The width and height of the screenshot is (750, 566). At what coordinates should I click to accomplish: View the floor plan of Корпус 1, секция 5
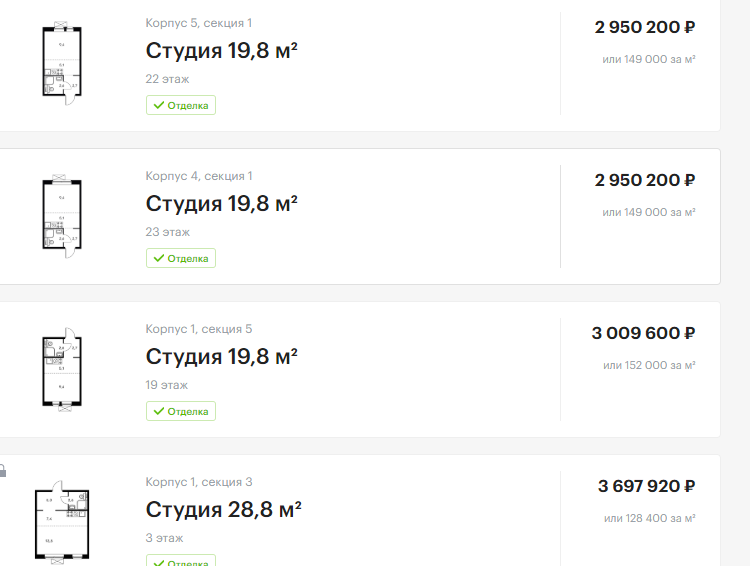point(62,370)
